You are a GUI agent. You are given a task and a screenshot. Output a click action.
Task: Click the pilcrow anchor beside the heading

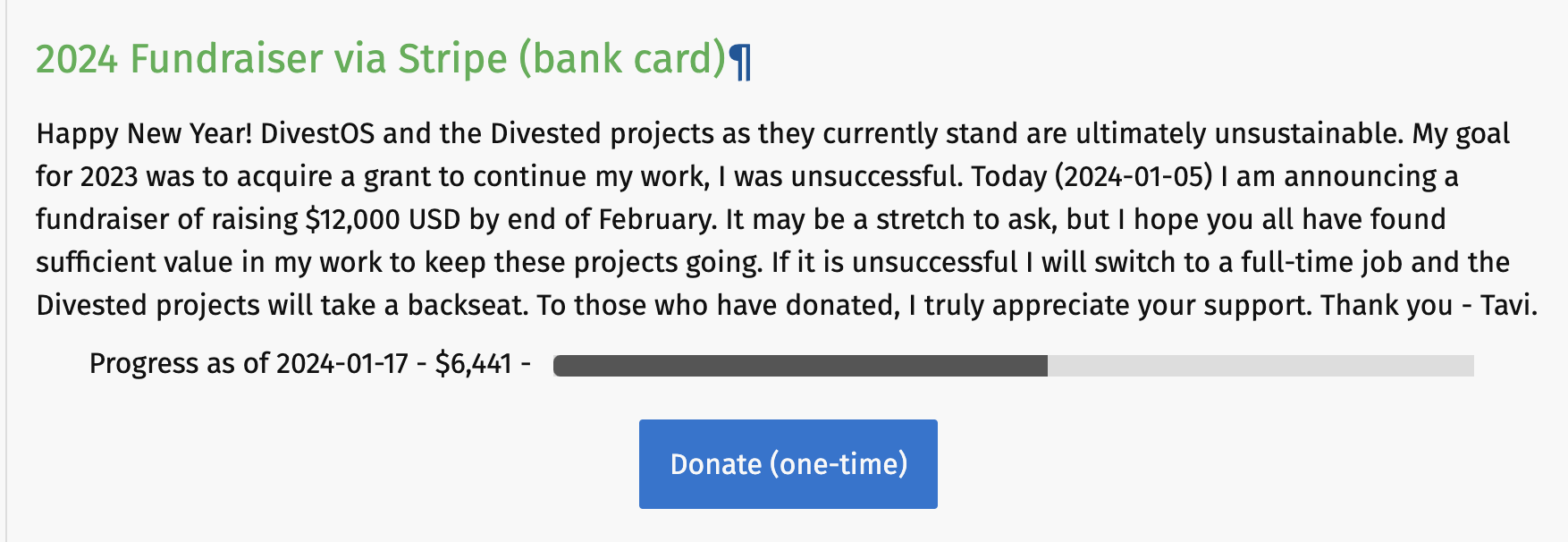tap(740, 61)
